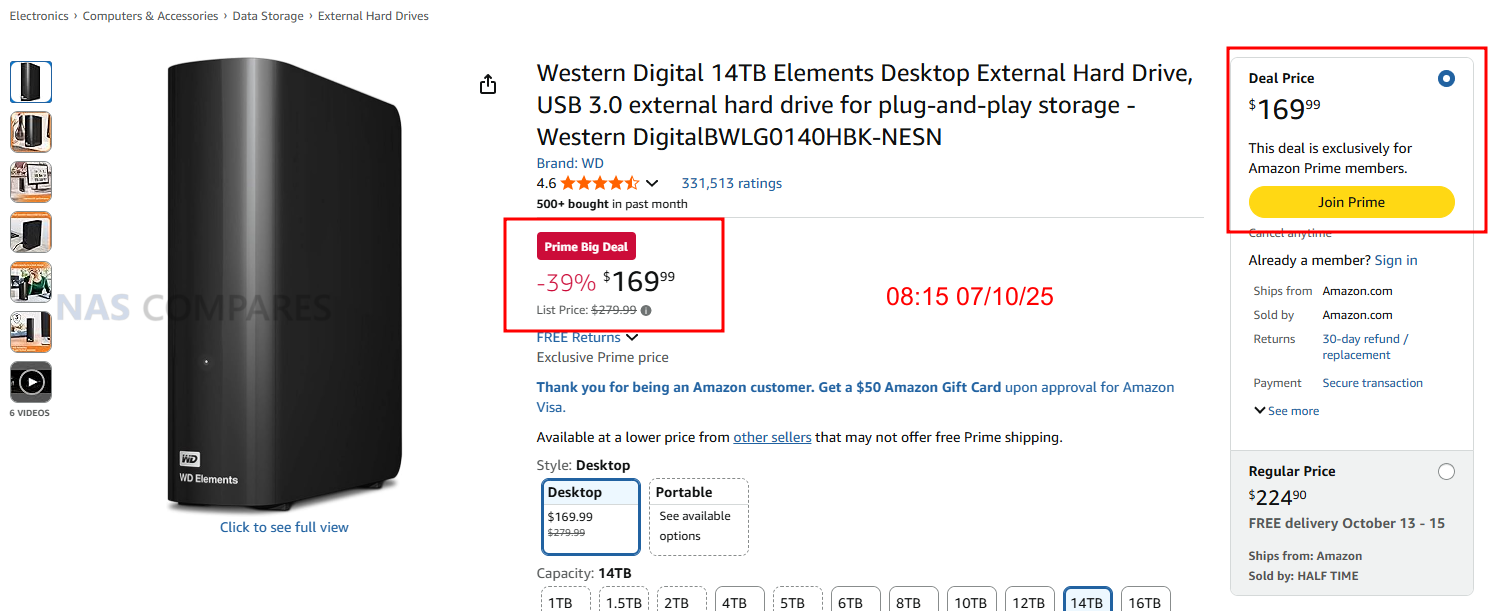Open the 331,513 ratings link
The image size is (1488, 611).
[x=731, y=183]
